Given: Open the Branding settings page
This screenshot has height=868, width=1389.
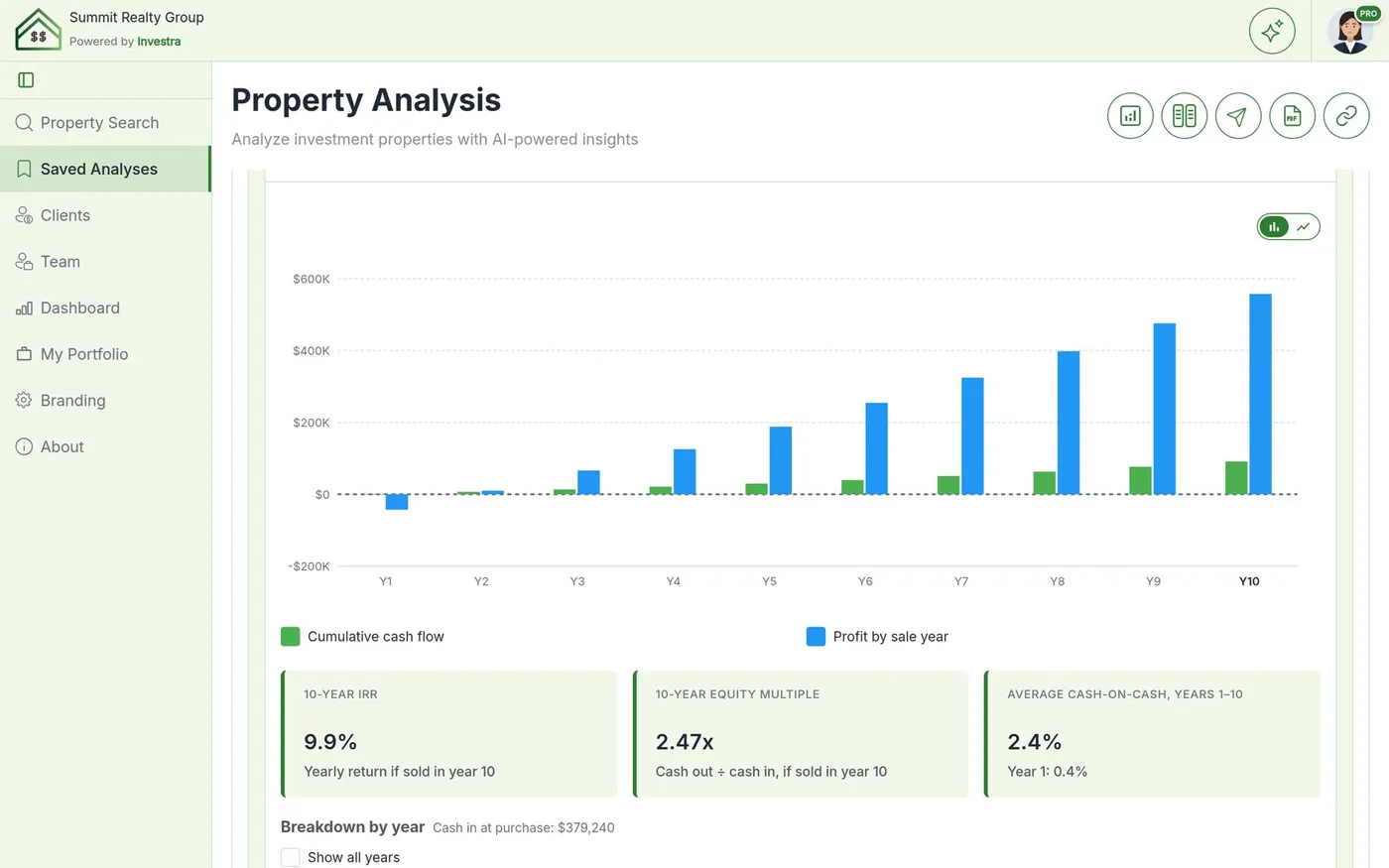Looking at the screenshot, I should [x=105, y=401].
